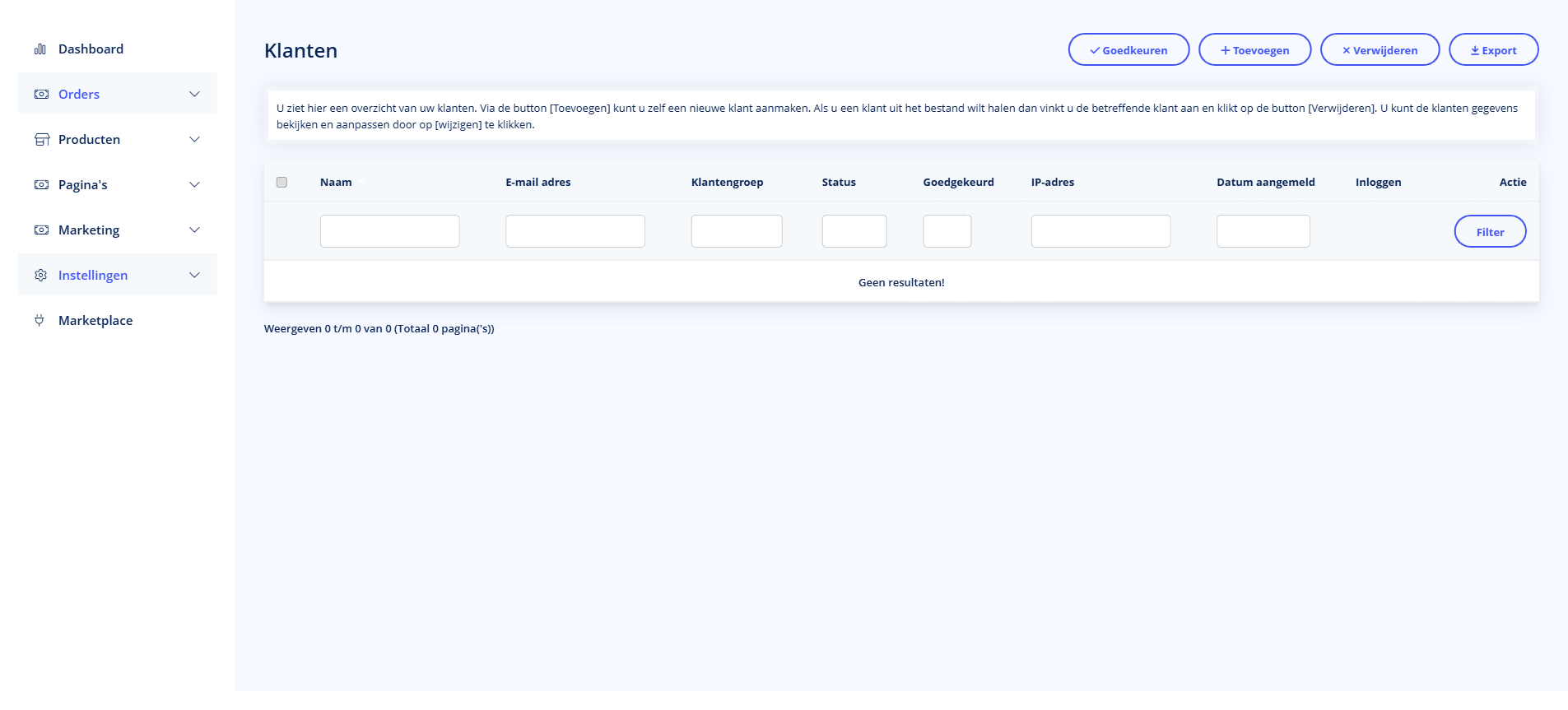This screenshot has width=1568, height=710.
Task: Open the Marketplace menu item
Action: click(95, 321)
